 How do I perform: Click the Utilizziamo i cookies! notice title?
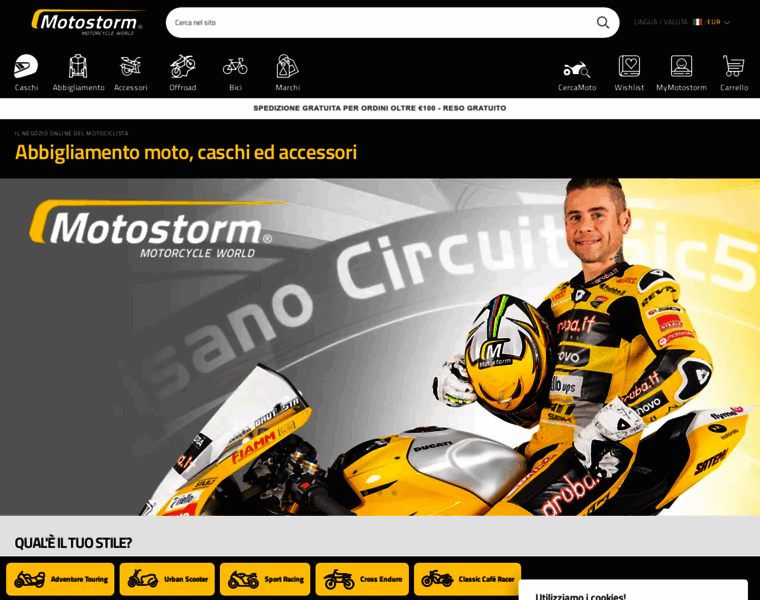point(581,596)
